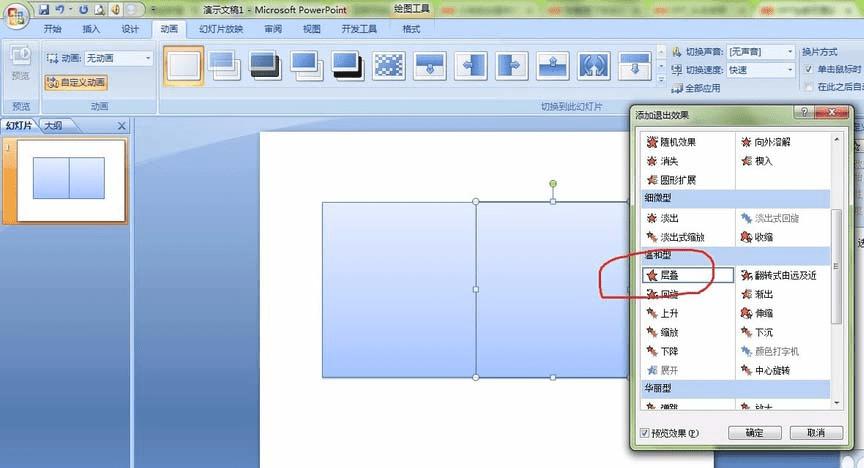This screenshot has width=864, height=468.
Task: Apply the fade through black transition
Action: pos(265,66)
